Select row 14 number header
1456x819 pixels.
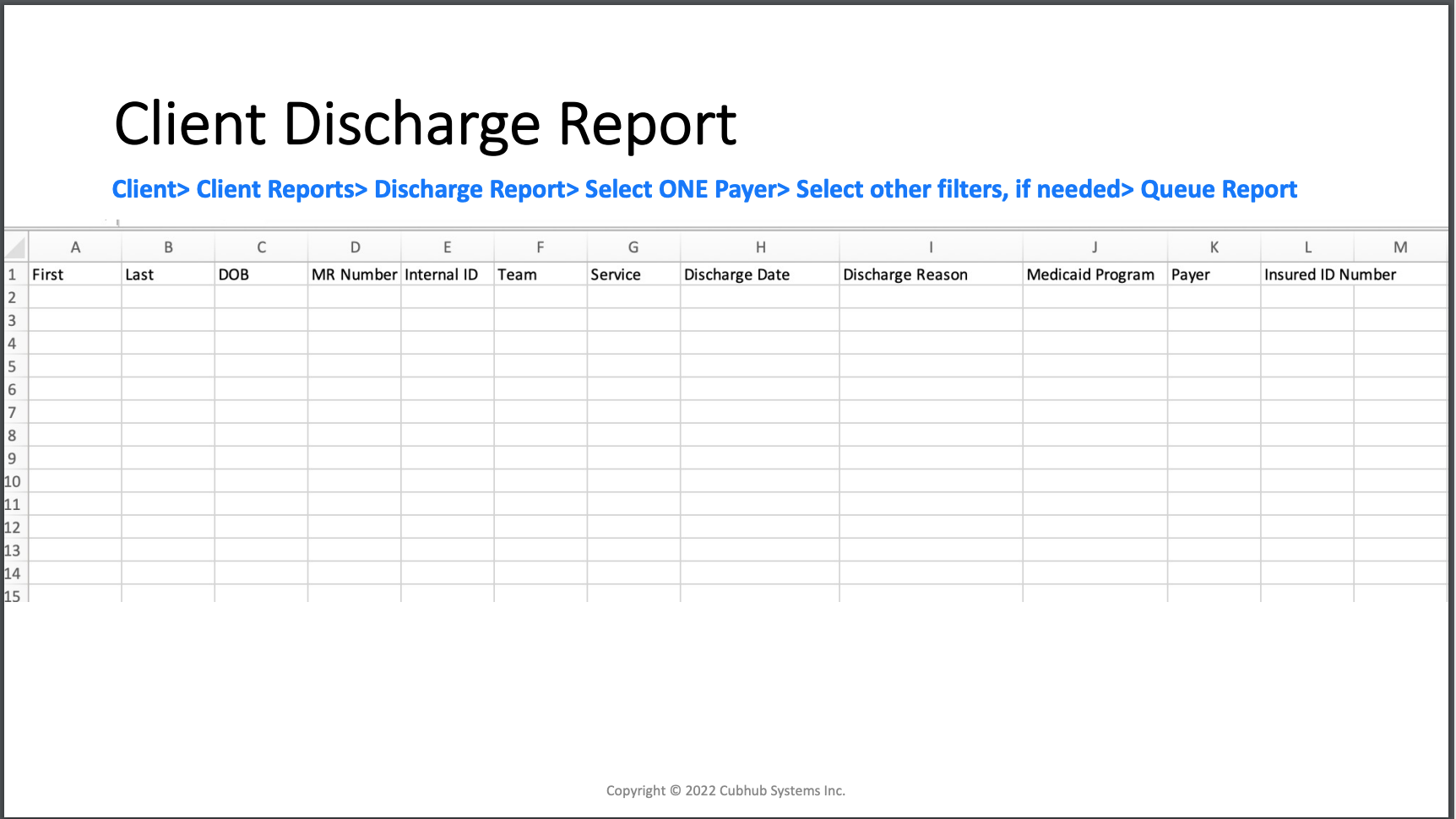16,573
